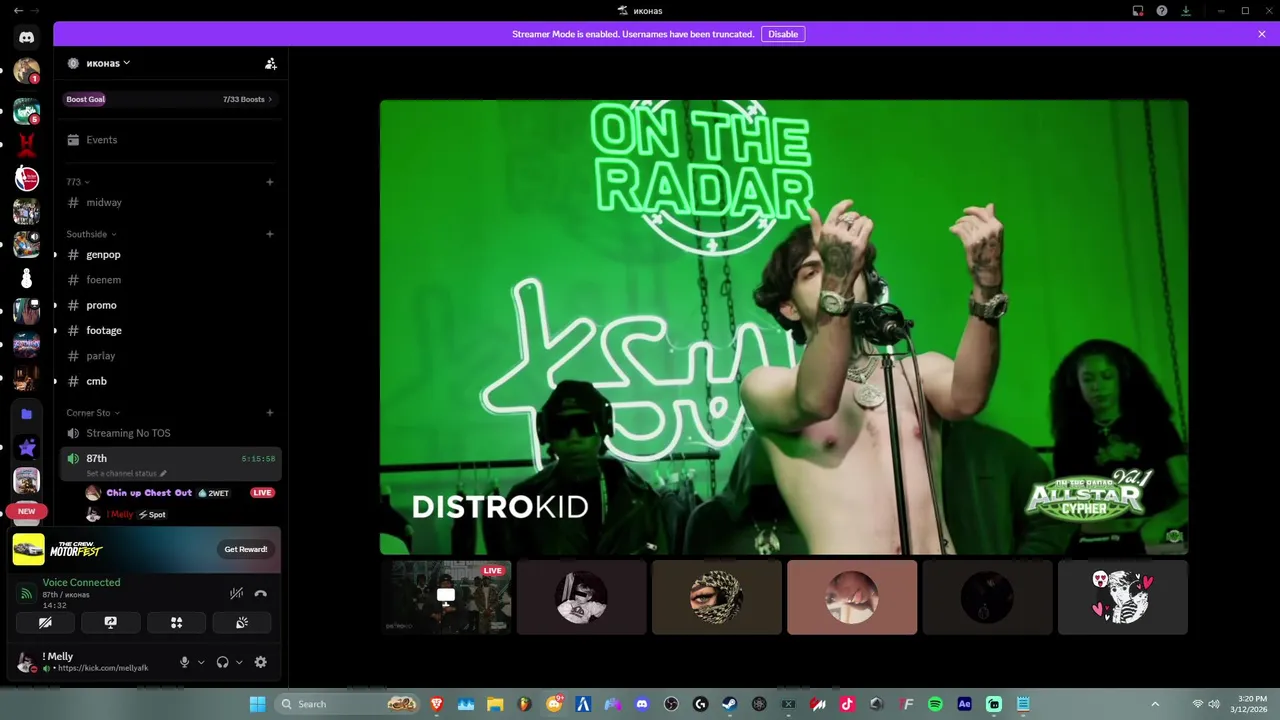Open Discord help question mark icon
This screenshot has height=720, width=1280.
[1162, 11]
